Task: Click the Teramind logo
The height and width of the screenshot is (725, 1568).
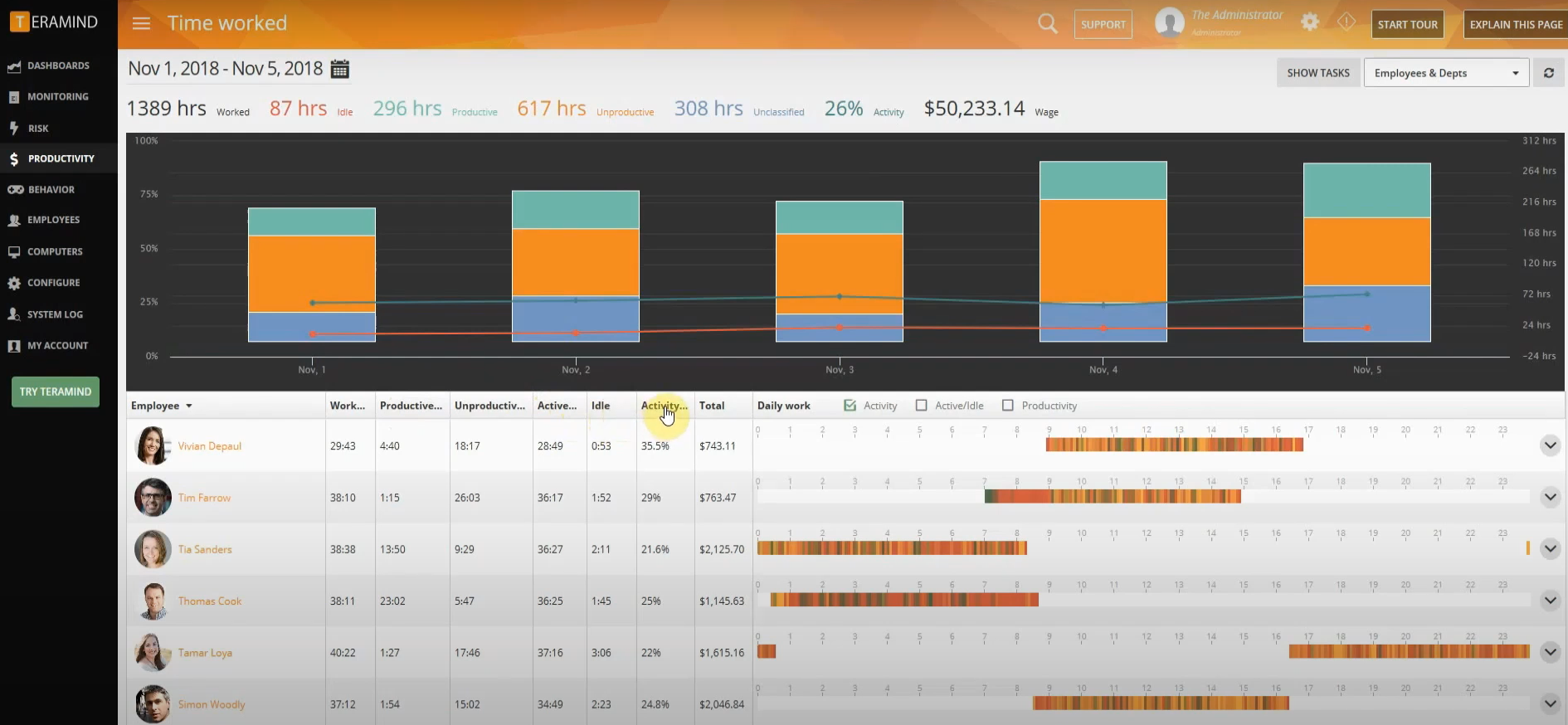Action: 55,22
